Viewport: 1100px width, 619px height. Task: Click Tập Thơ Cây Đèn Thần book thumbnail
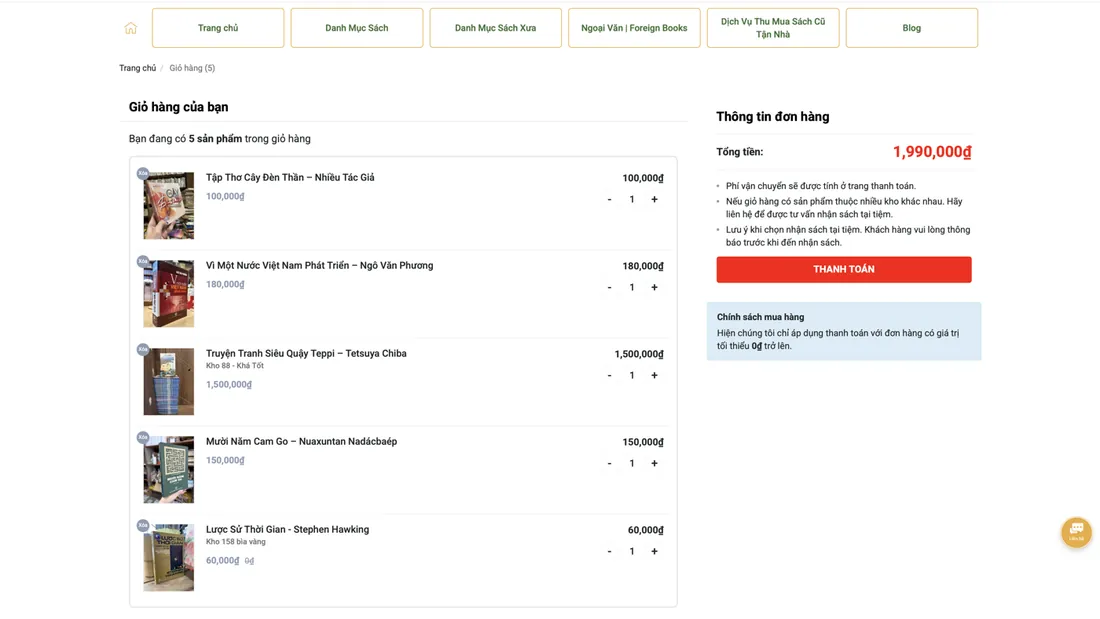tap(168, 206)
